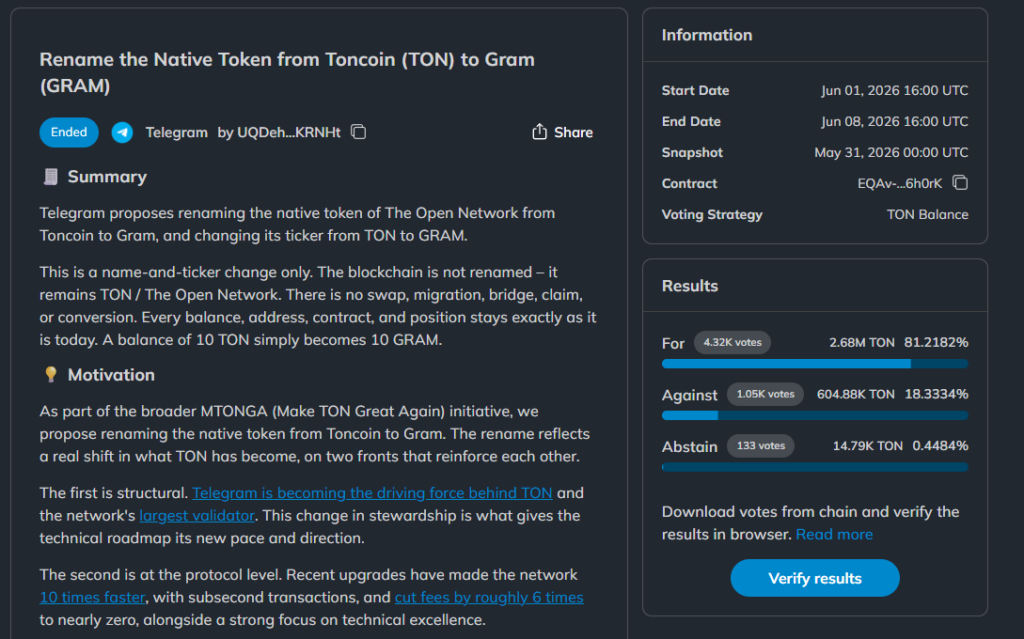Image resolution: width=1024 pixels, height=639 pixels.
Task: Open the largest validator link
Action: [x=197, y=516]
